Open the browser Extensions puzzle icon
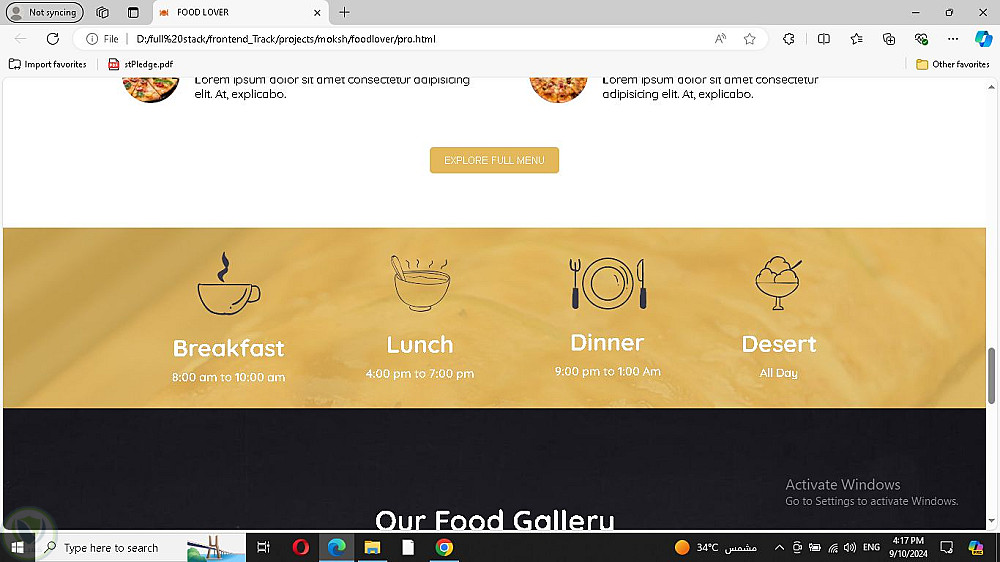The image size is (1000, 562). pyautogui.click(x=789, y=39)
